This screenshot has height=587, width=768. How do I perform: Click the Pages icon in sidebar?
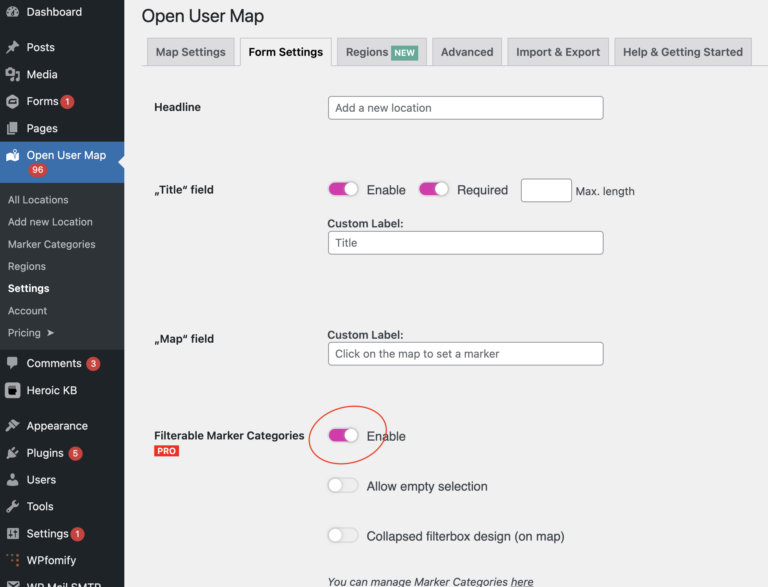pyautogui.click(x=13, y=128)
